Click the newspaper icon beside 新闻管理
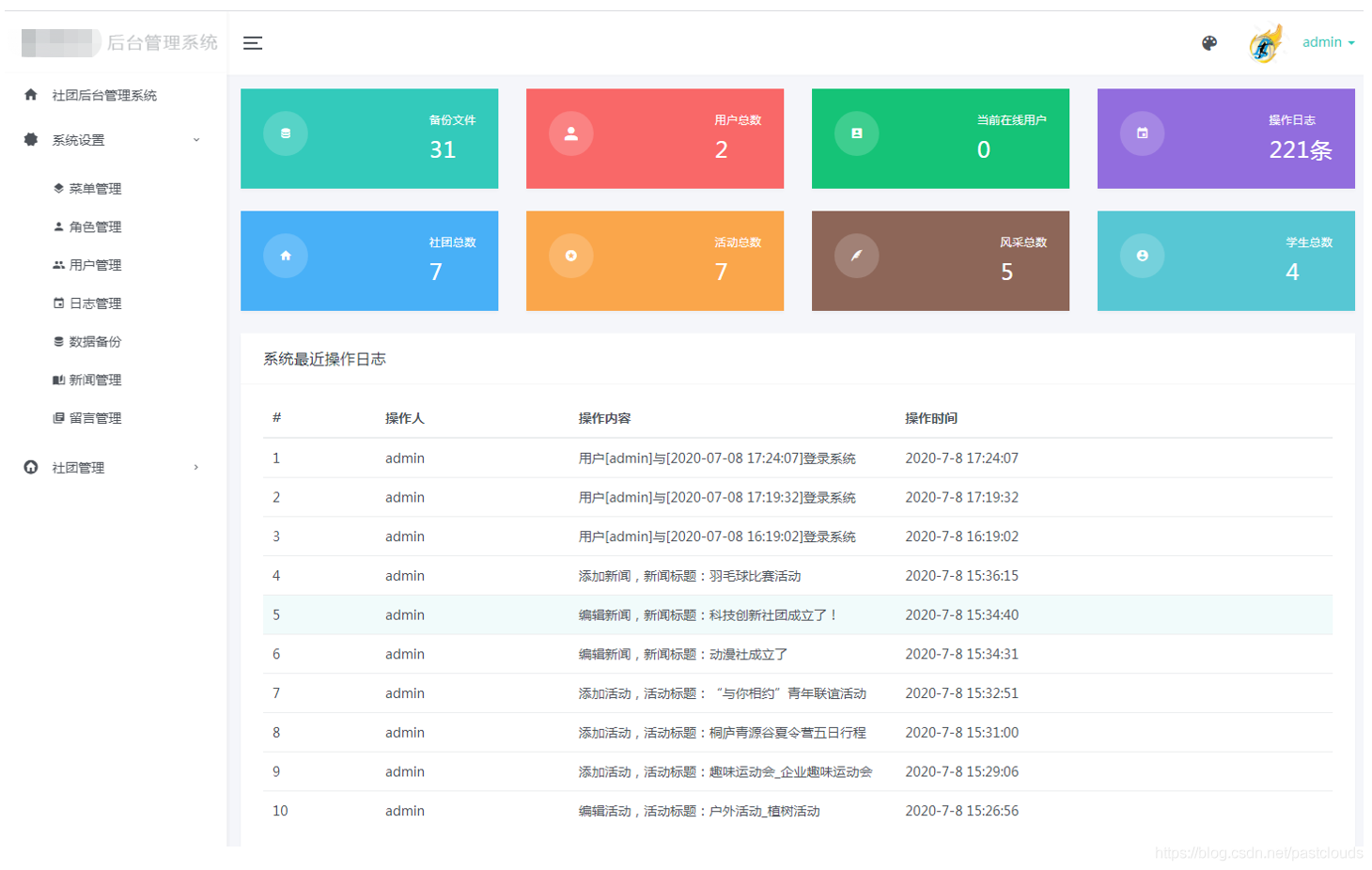This screenshot has height=870, width=1372. (x=58, y=380)
